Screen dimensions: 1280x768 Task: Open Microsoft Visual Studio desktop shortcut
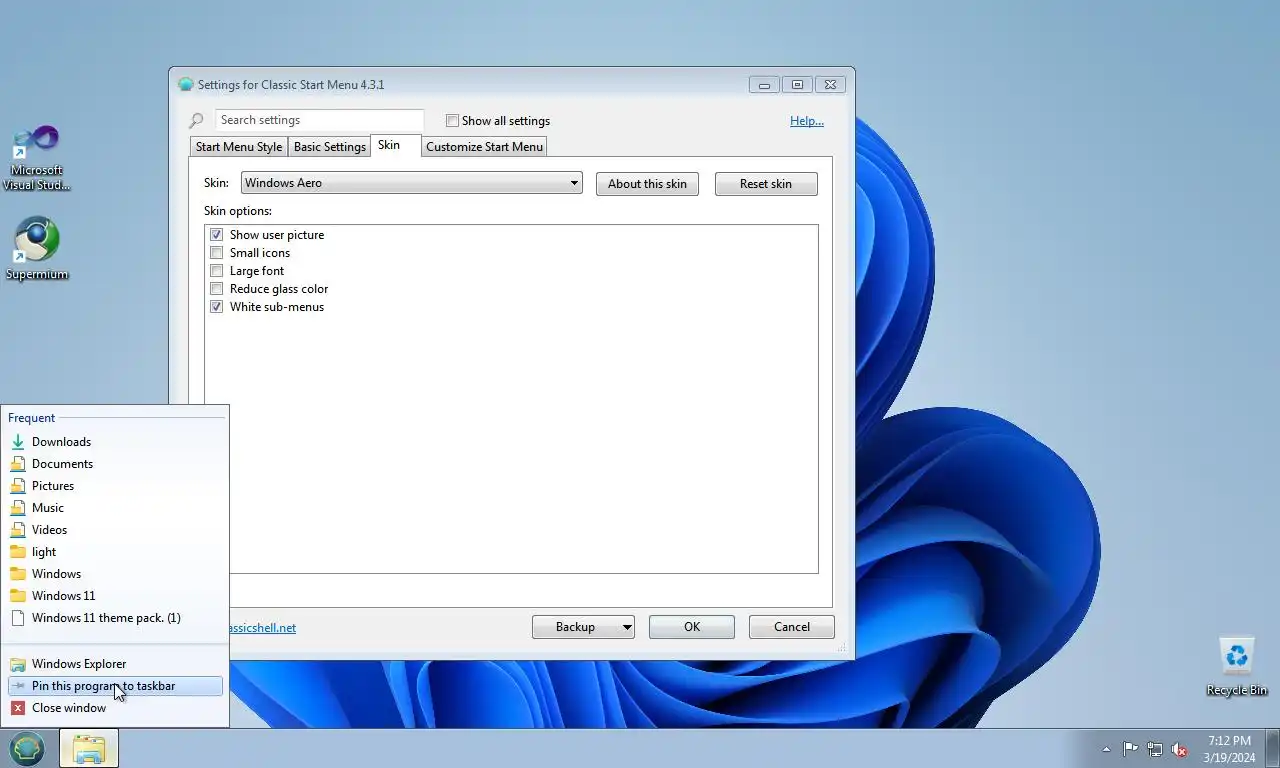point(37,157)
